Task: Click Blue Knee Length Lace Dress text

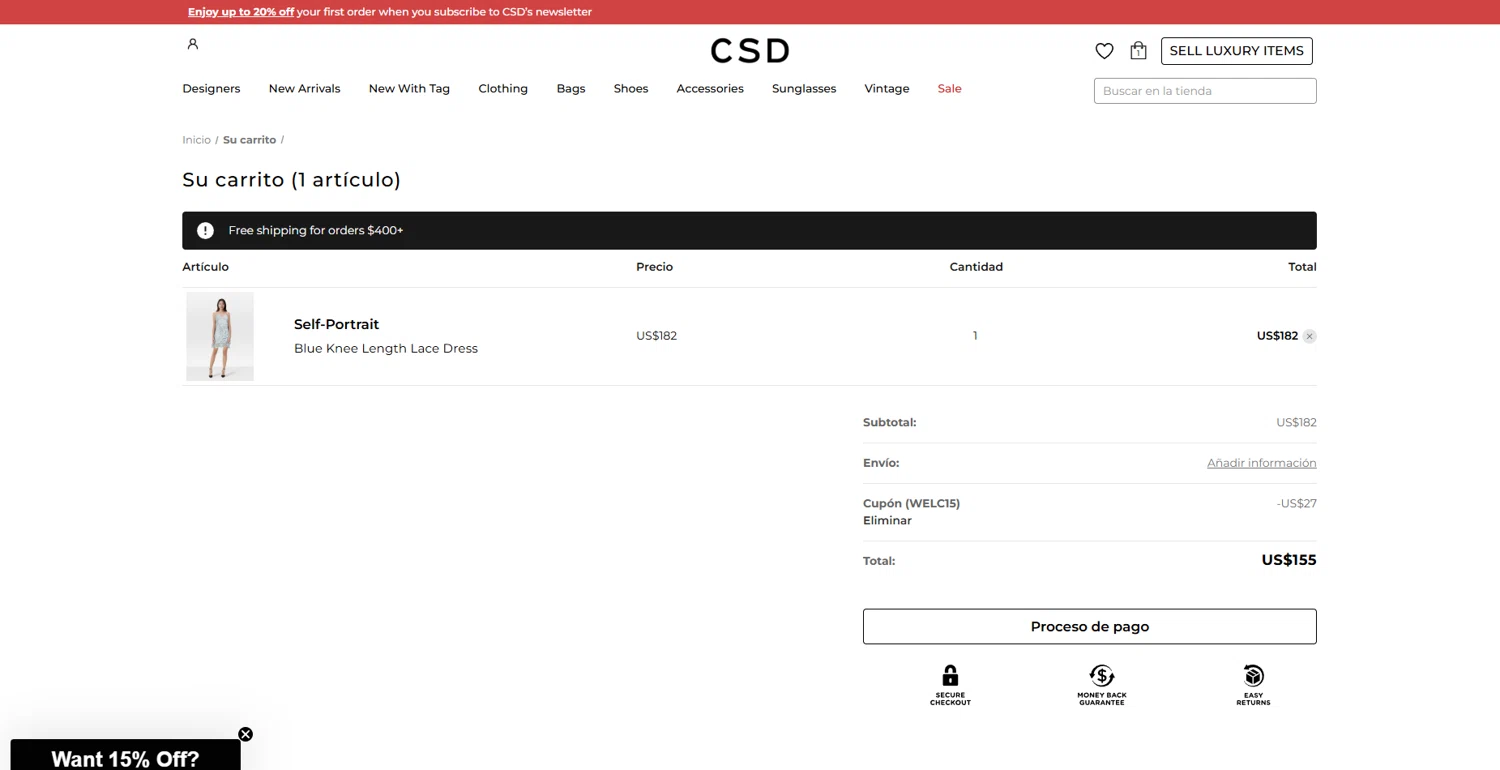Action: (386, 349)
